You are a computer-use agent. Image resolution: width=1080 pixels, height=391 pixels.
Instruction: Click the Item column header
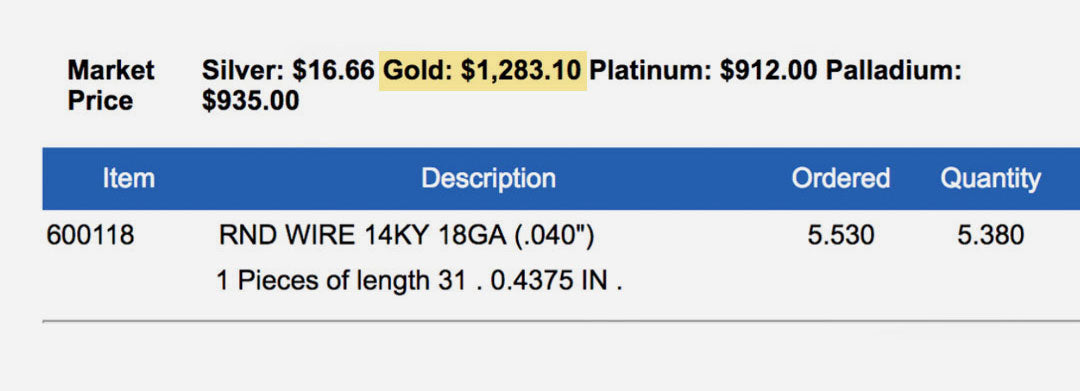coord(128,179)
